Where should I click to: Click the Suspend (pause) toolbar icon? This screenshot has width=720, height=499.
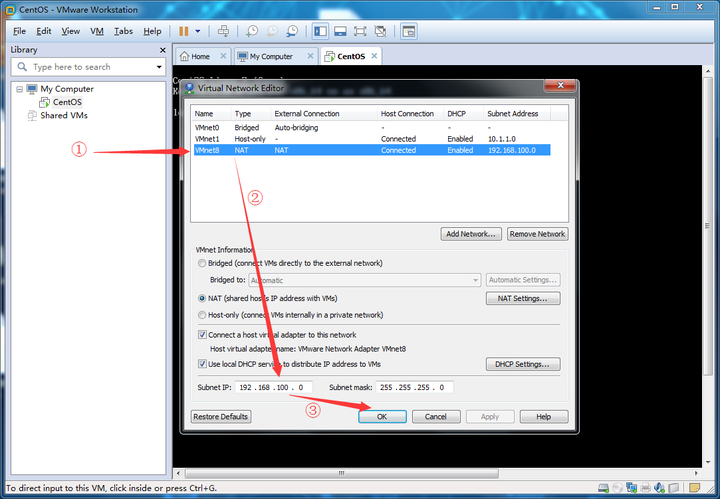[x=184, y=31]
